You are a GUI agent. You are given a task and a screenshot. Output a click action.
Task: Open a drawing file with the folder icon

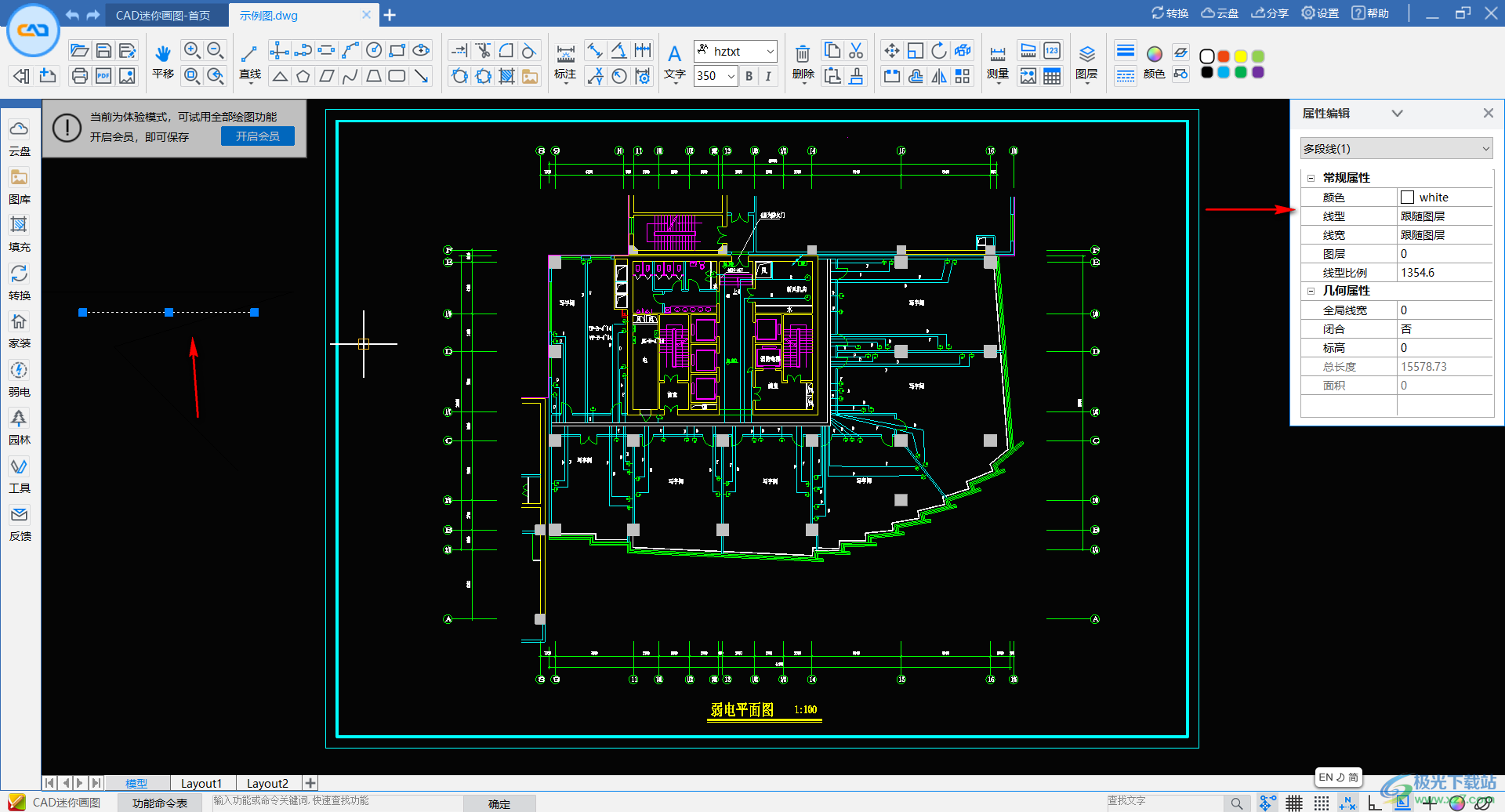(x=79, y=51)
